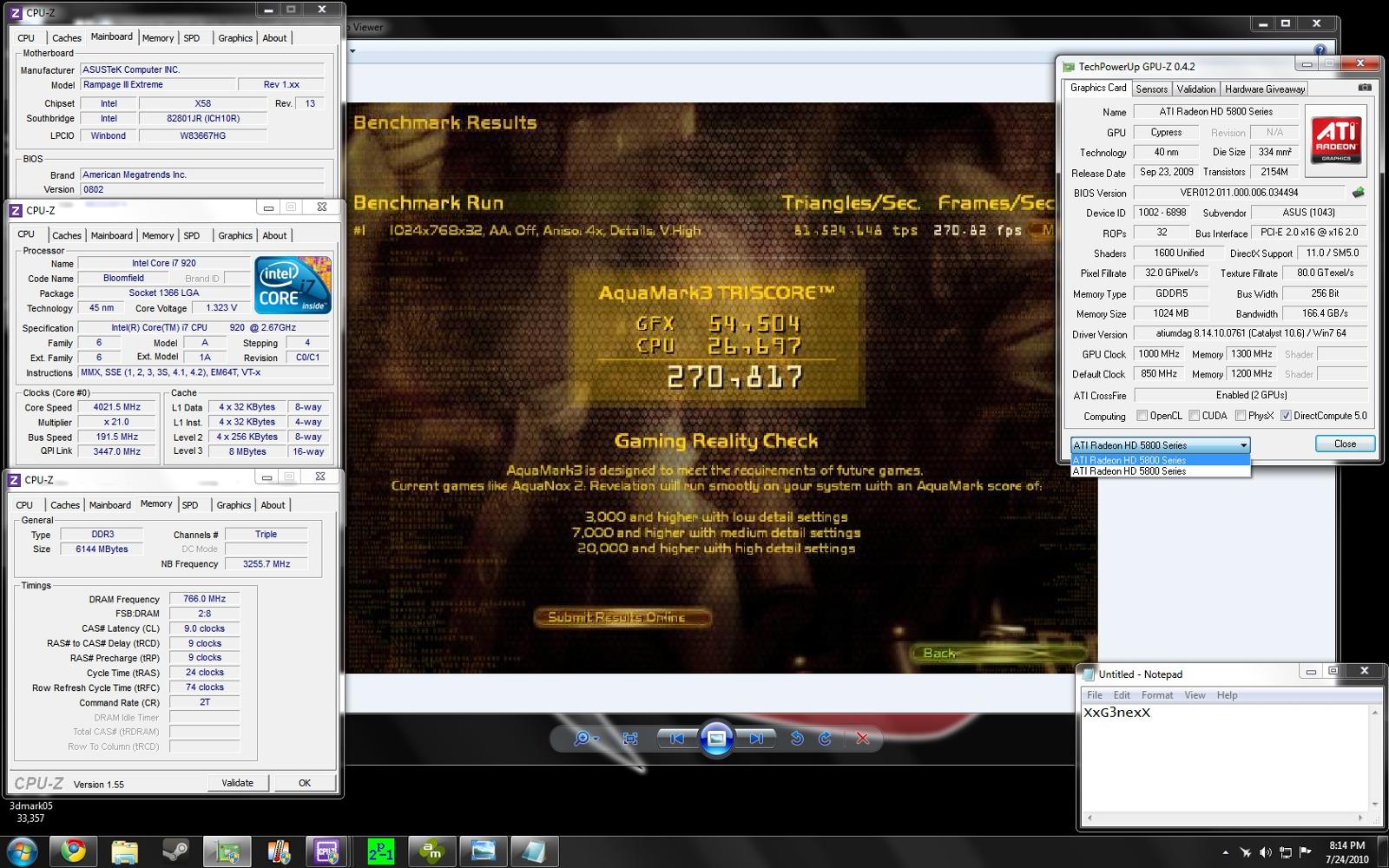The width and height of the screenshot is (1389, 868).
Task: Open Google Chrome from the taskbar
Action: [x=74, y=852]
